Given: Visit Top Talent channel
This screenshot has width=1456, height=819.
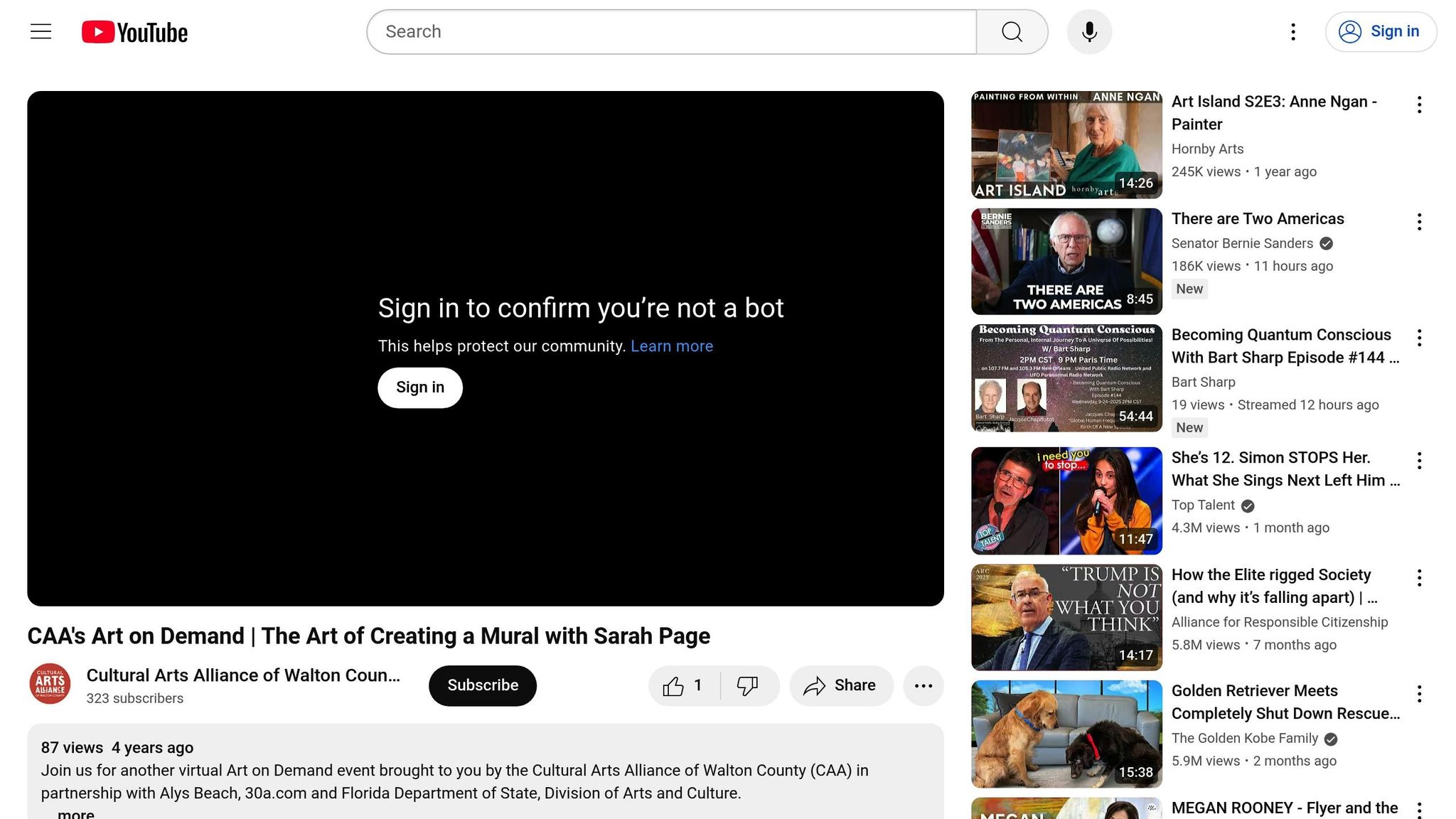Looking at the screenshot, I should [1203, 505].
